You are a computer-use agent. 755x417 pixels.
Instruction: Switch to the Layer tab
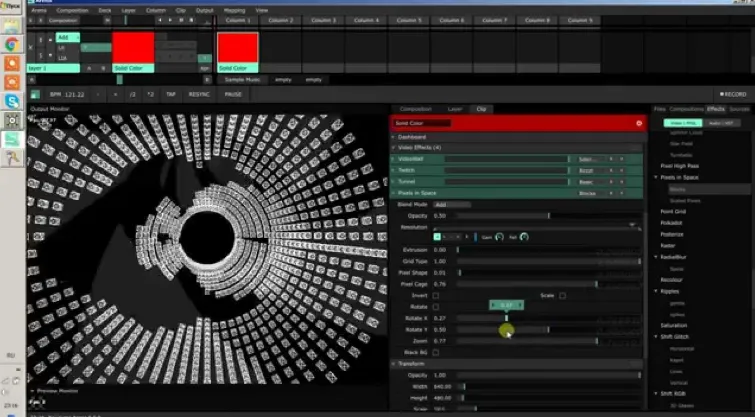coord(455,109)
